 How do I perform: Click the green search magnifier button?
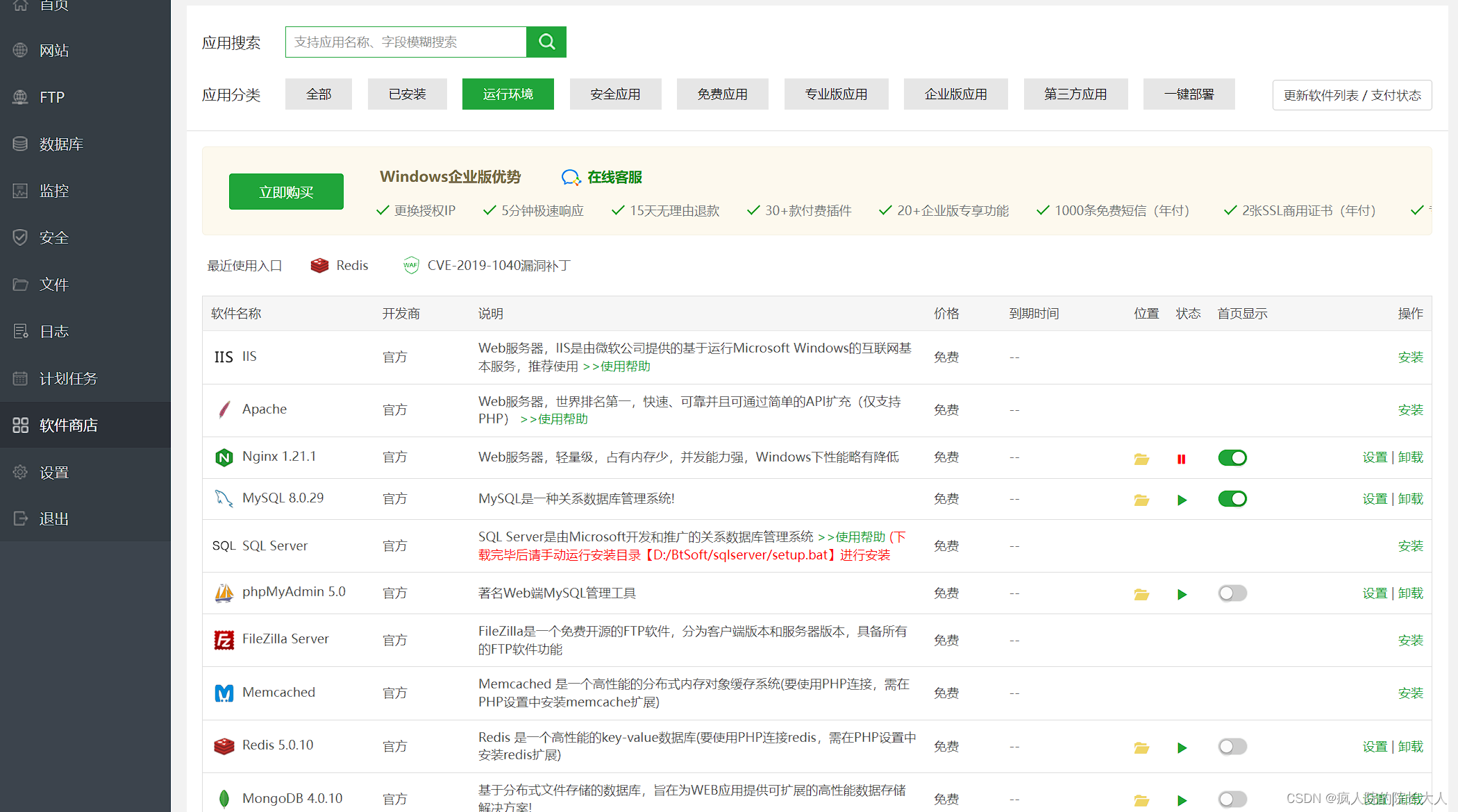tap(546, 42)
